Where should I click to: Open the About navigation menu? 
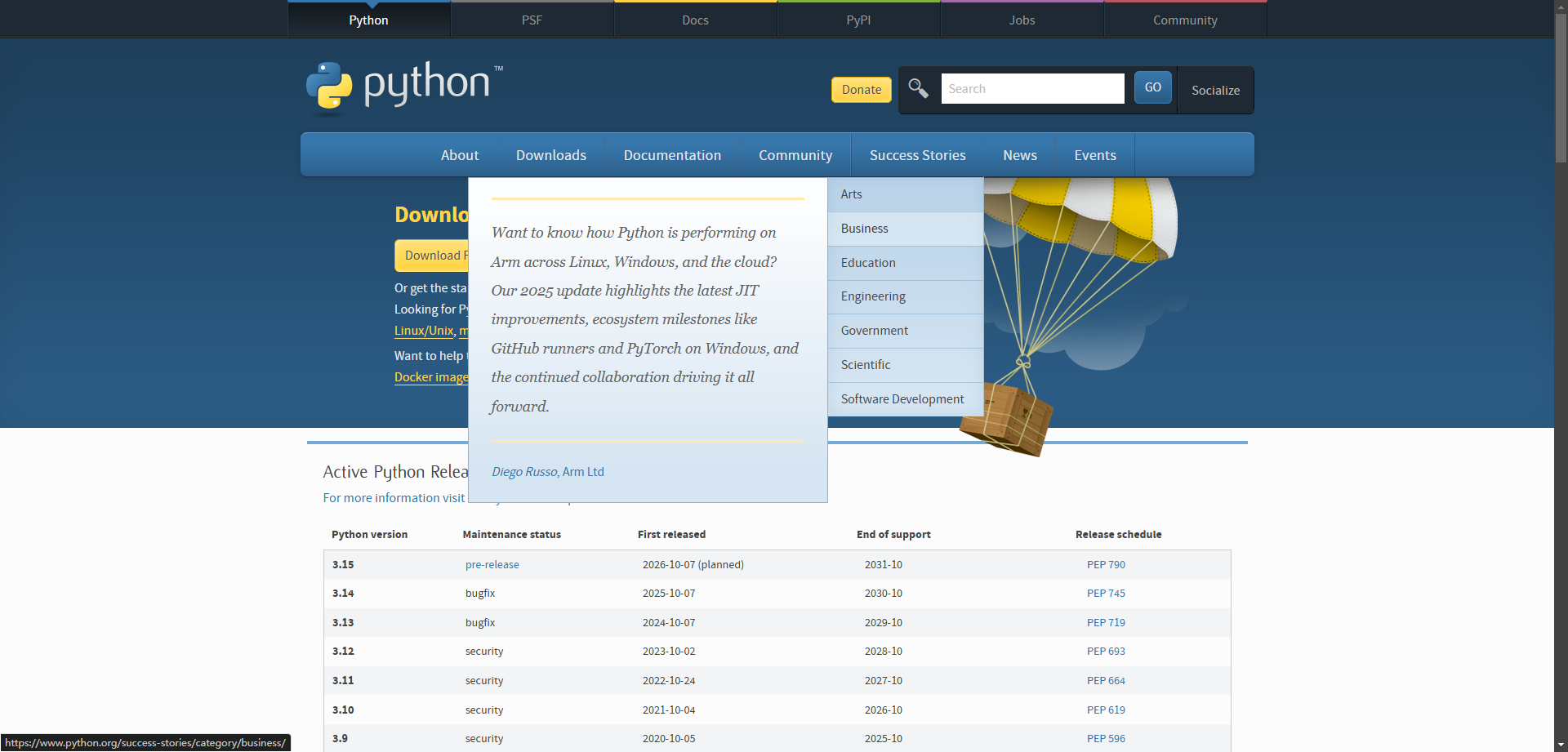pos(460,155)
